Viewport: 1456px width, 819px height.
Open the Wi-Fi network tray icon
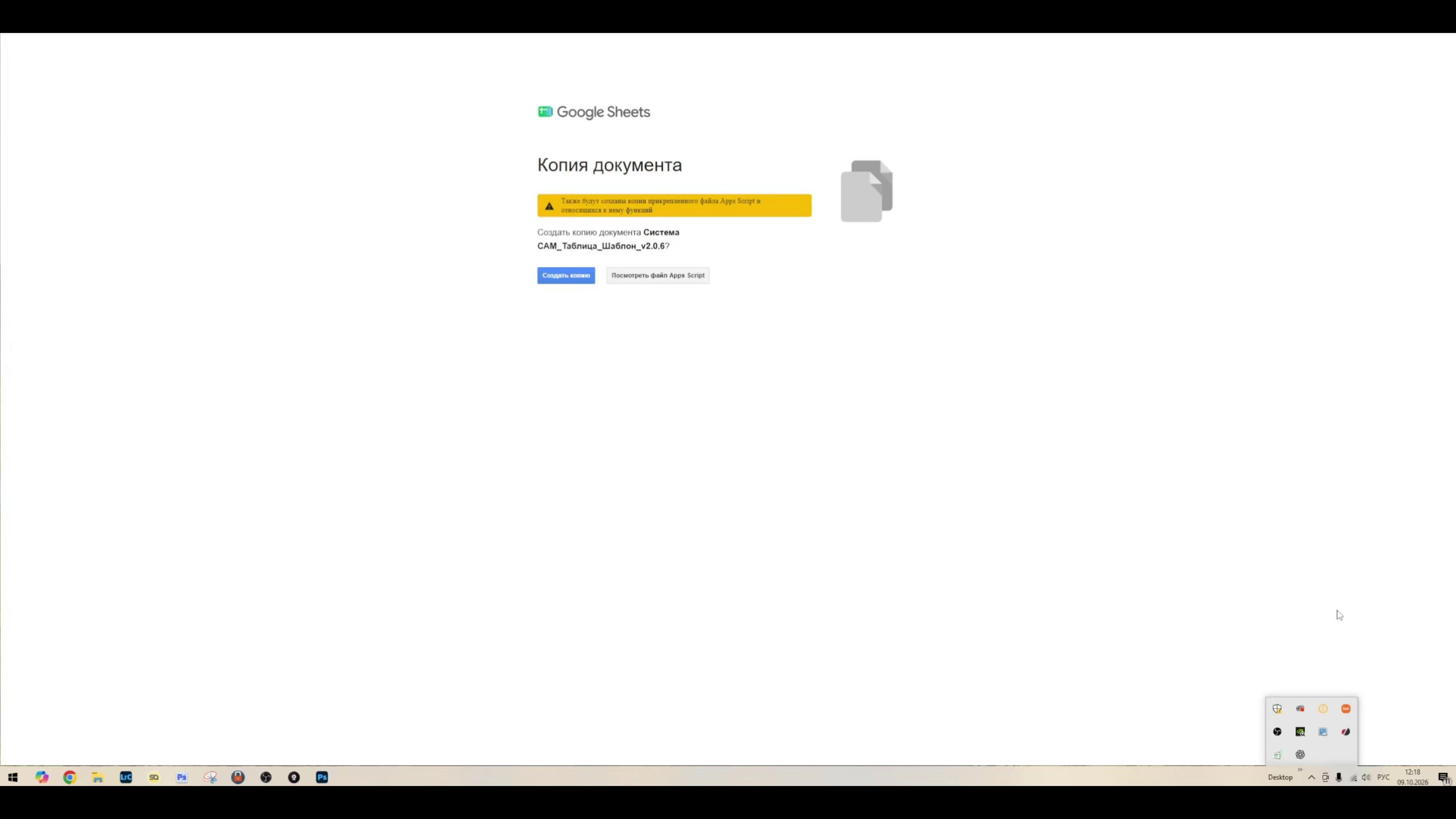pyautogui.click(x=1353, y=777)
